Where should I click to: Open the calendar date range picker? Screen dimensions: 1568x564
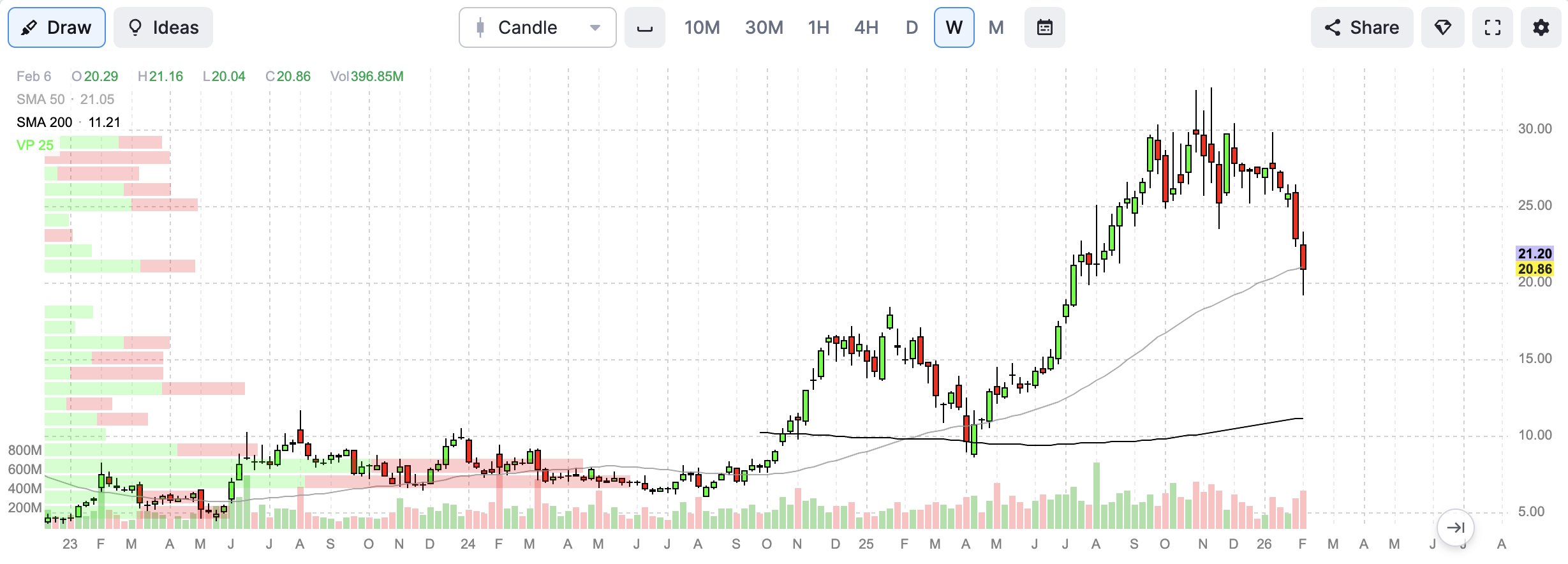tap(1045, 27)
